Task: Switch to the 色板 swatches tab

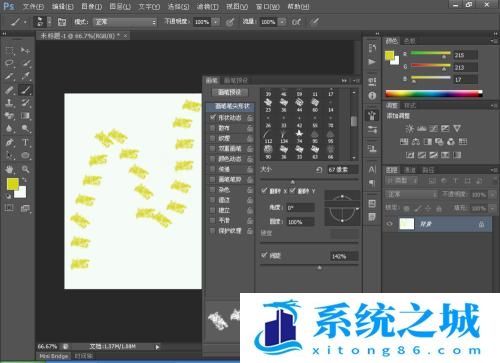Action: 409,41
